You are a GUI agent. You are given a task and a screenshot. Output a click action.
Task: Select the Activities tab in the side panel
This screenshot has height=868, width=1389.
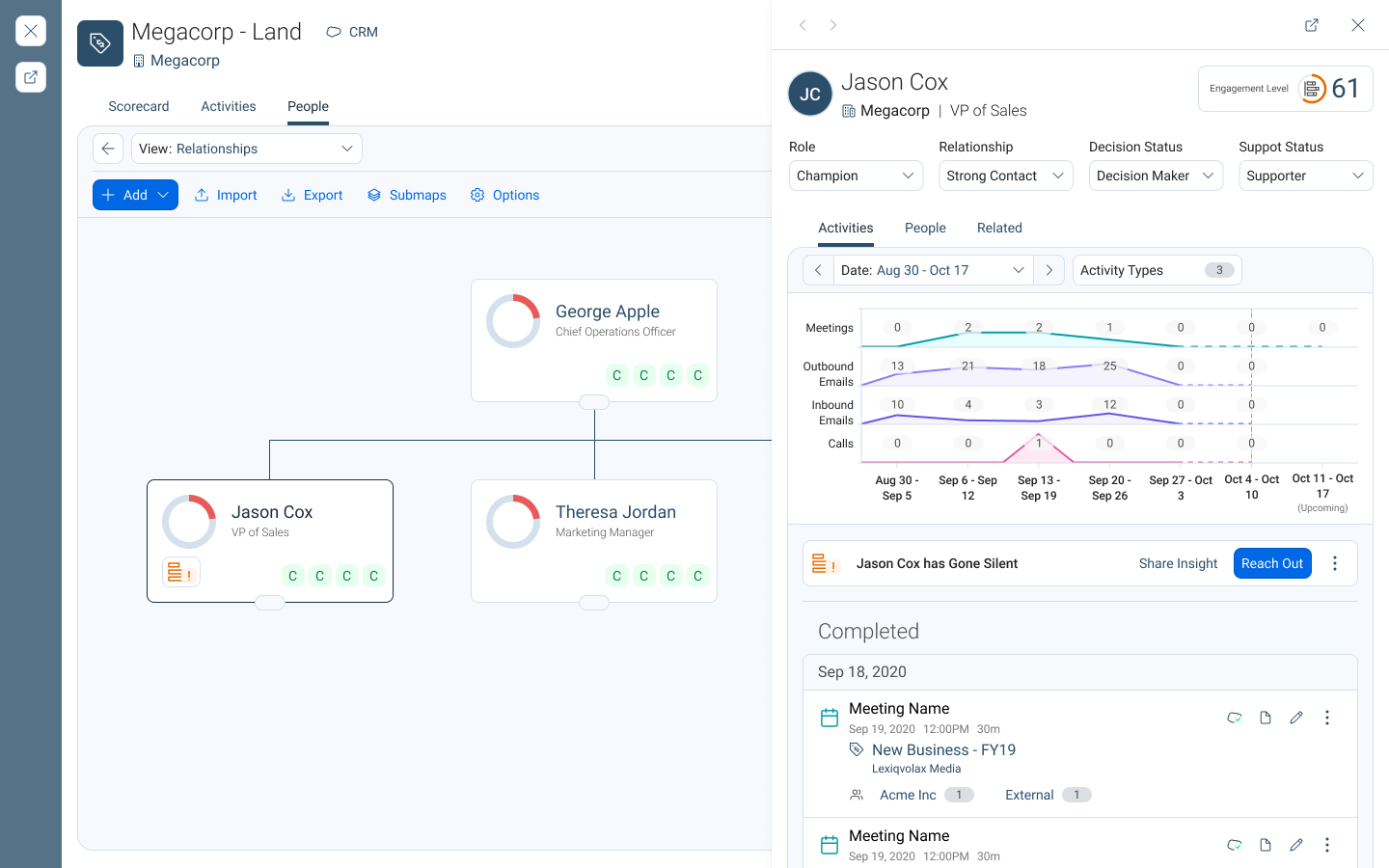point(846,228)
